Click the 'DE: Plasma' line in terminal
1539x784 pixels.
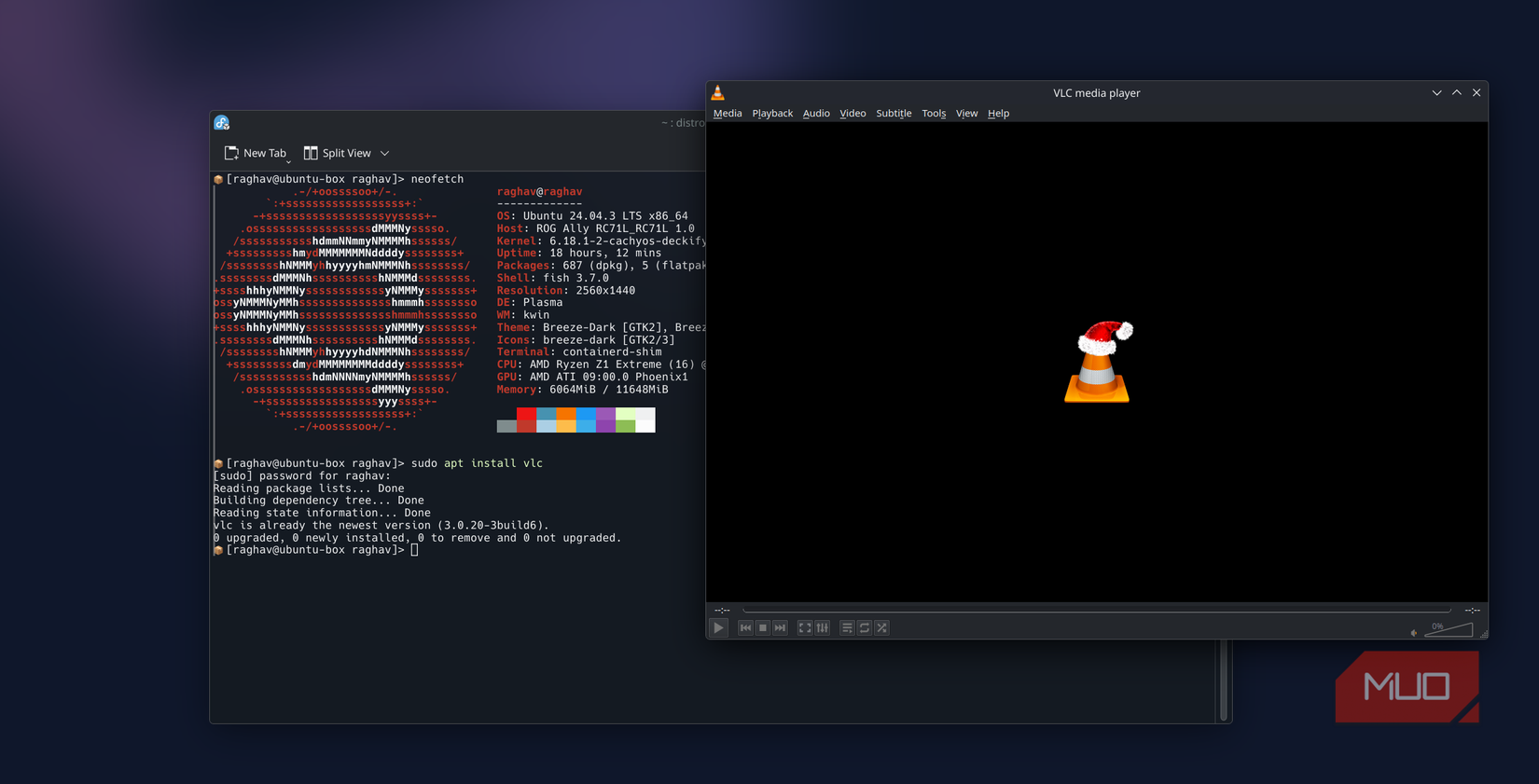(529, 302)
